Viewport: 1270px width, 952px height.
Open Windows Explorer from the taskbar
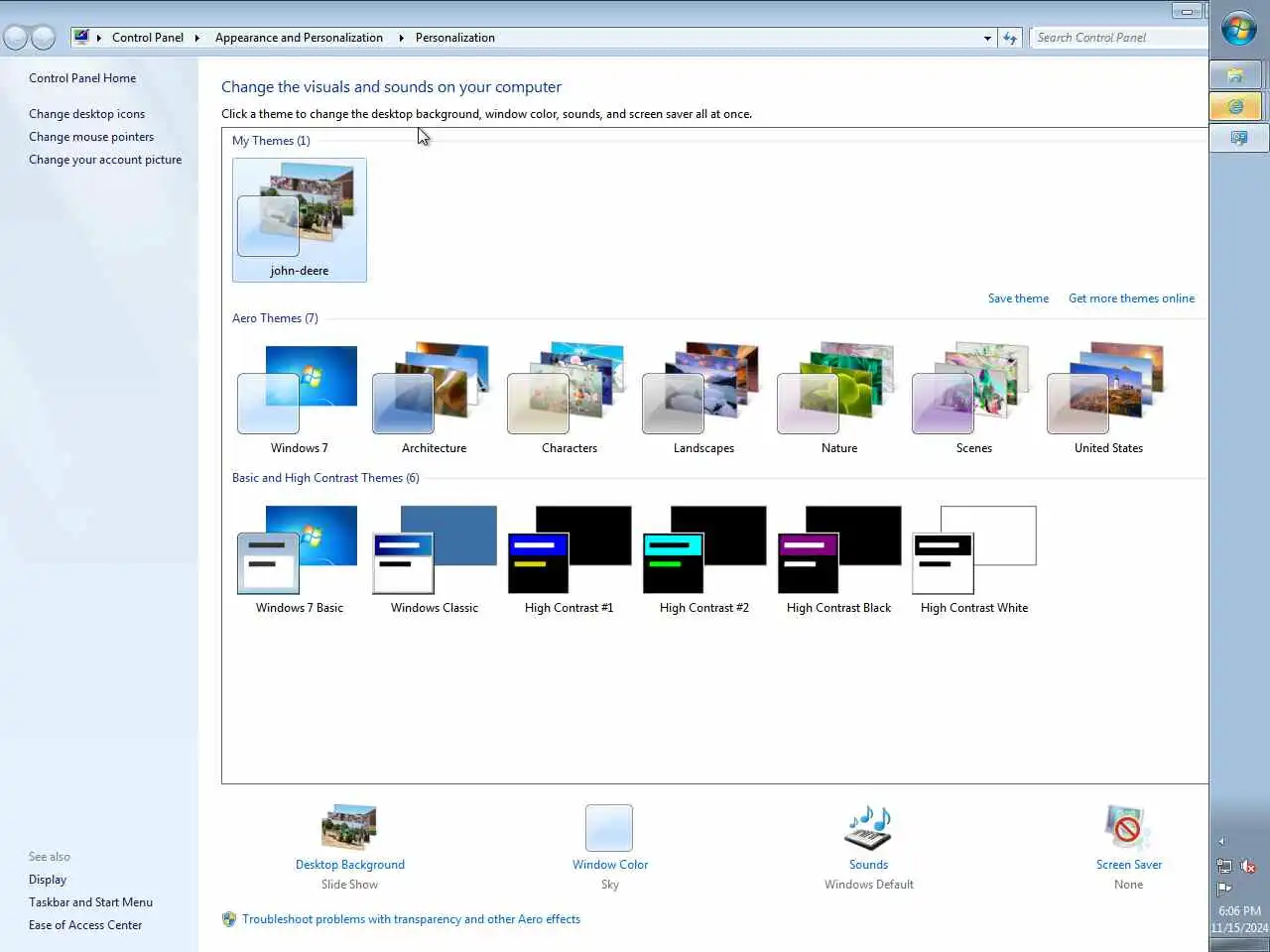click(1235, 75)
